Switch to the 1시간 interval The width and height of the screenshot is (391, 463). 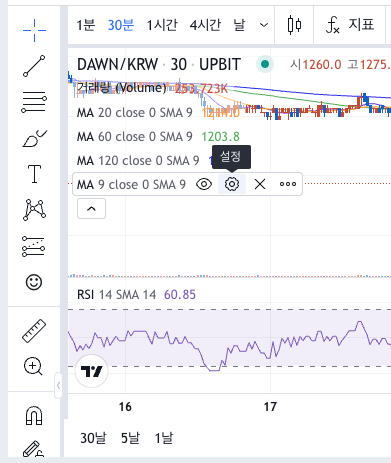[x=162, y=25]
